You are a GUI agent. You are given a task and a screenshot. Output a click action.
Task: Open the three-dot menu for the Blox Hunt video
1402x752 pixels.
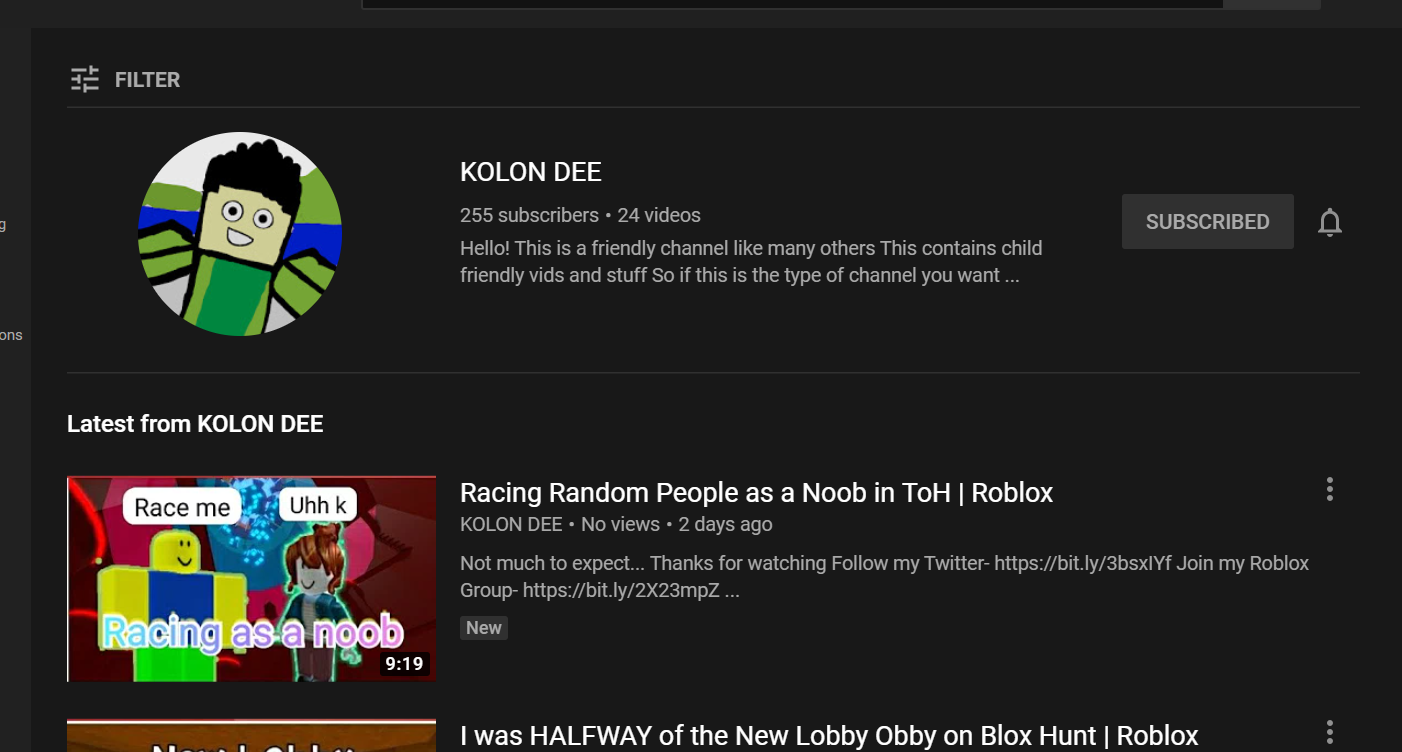1329,733
